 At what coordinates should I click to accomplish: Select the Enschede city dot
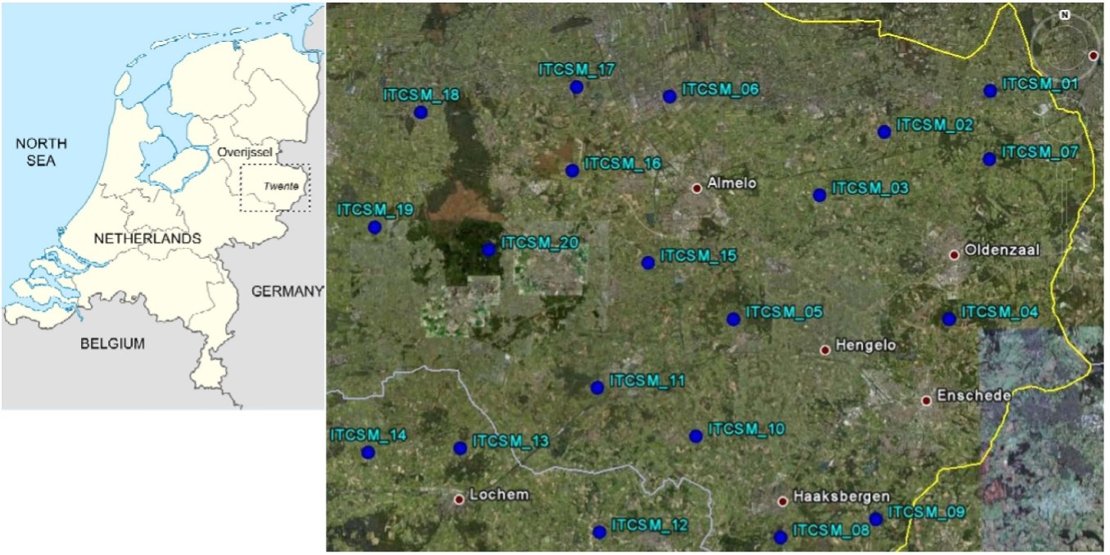click(x=926, y=400)
